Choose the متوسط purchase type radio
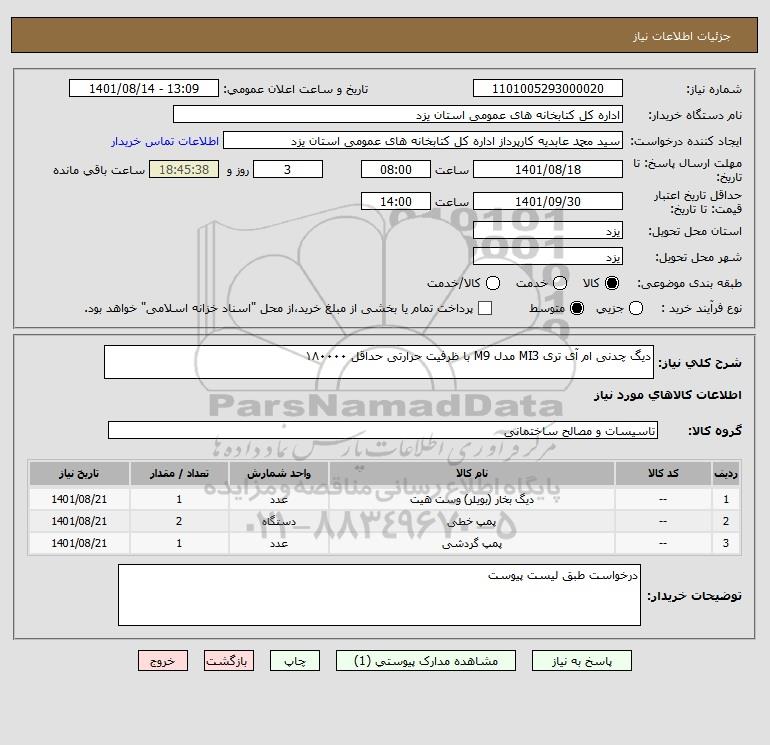 (x=577, y=308)
